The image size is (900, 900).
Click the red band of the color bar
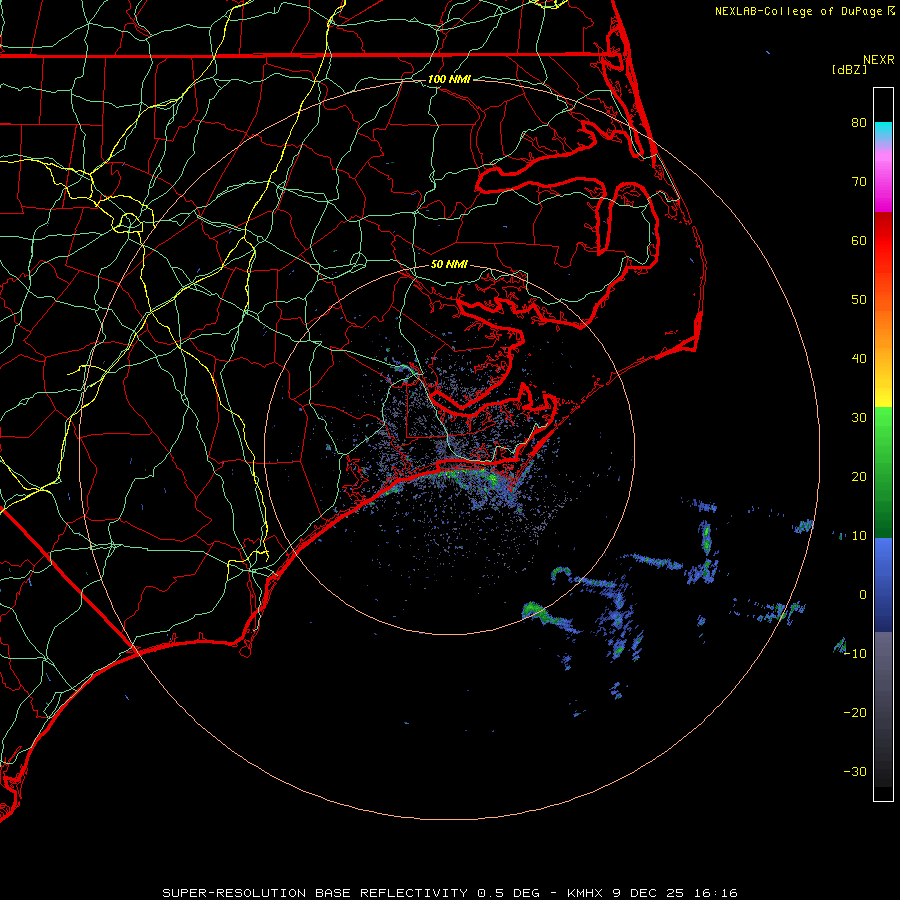click(883, 241)
